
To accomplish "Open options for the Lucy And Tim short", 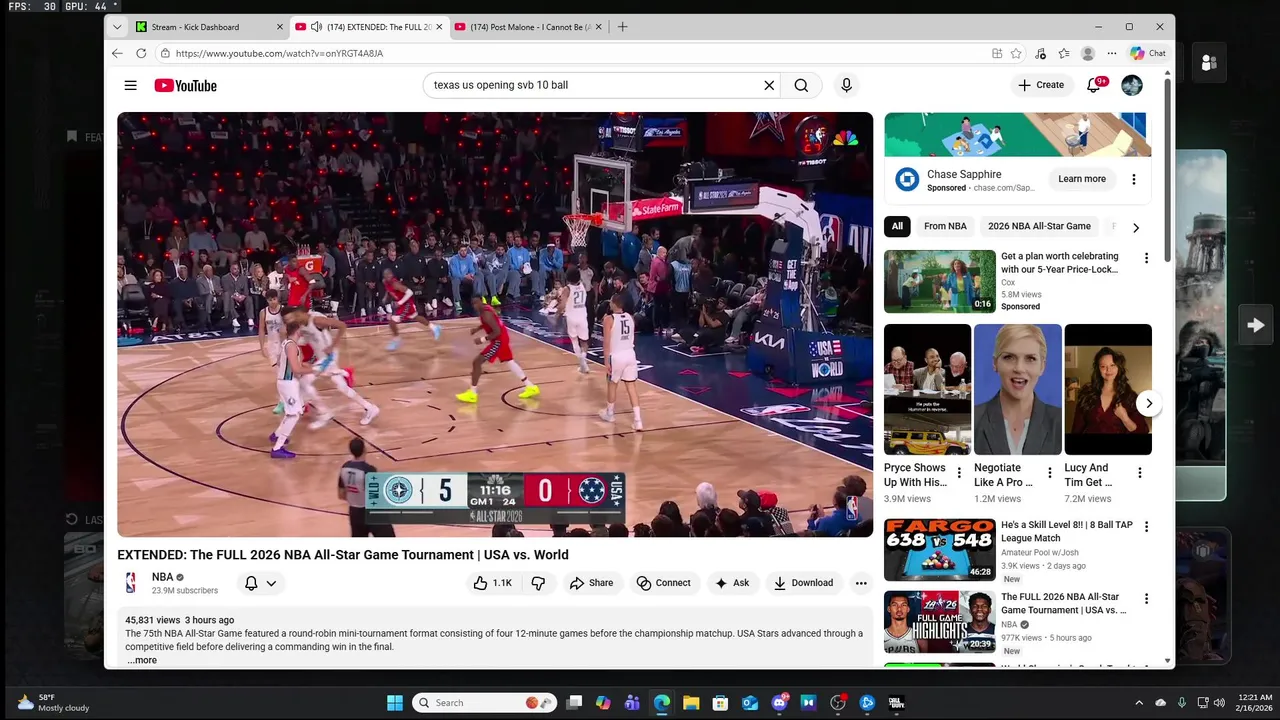I will pos(1139,473).
